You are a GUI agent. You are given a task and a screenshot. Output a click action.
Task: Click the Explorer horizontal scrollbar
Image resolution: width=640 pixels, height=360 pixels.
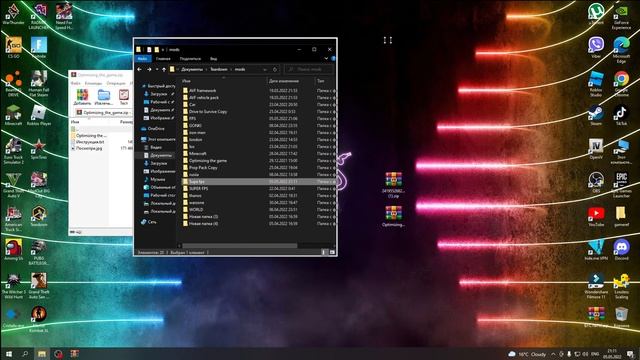point(240,246)
